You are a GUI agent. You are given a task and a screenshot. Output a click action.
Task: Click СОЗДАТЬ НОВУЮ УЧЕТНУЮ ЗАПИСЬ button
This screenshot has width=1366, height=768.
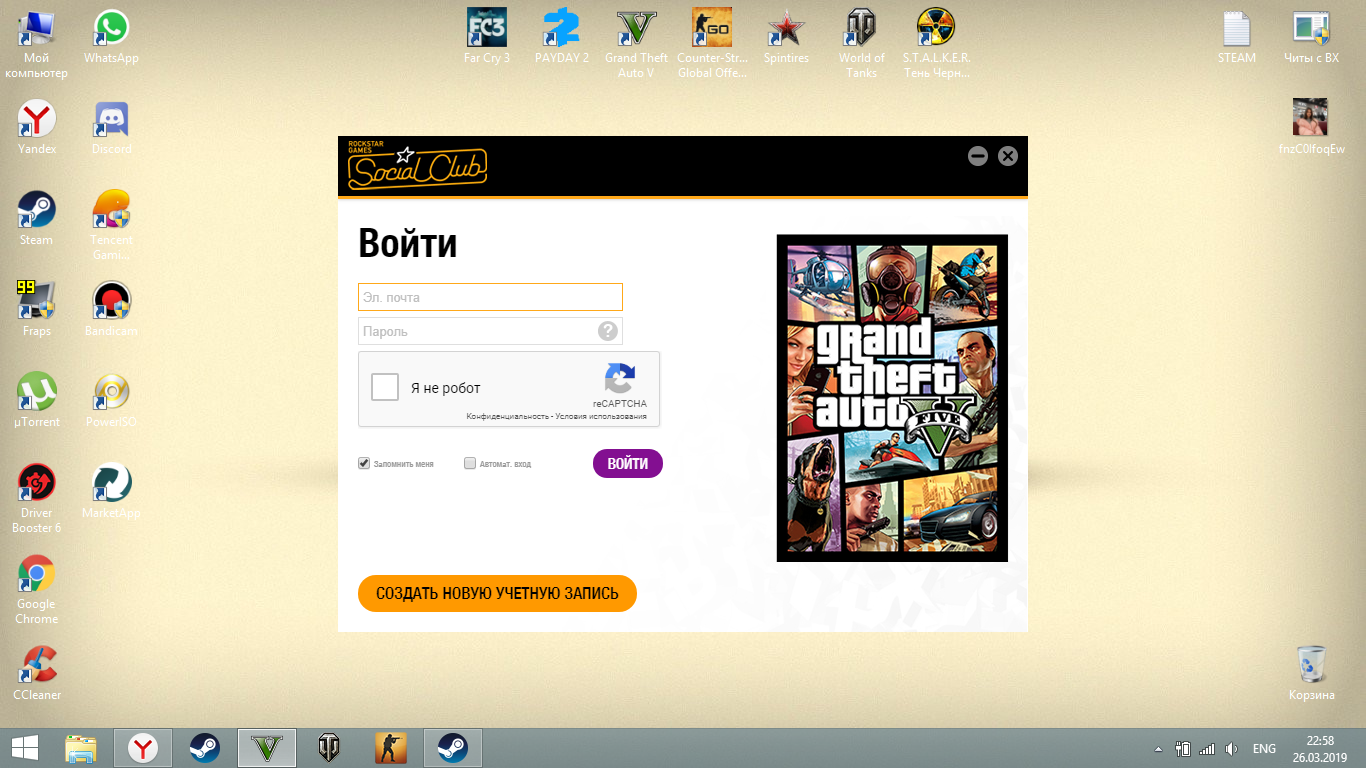click(497, 593)
